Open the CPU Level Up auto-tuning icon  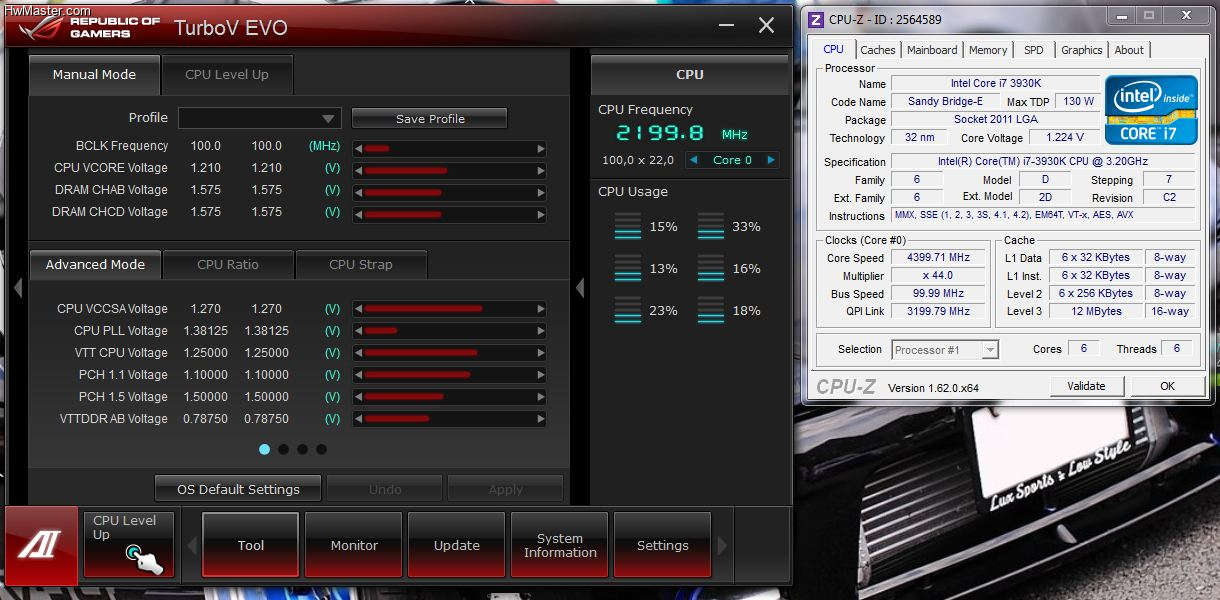(x=129, y=544)
